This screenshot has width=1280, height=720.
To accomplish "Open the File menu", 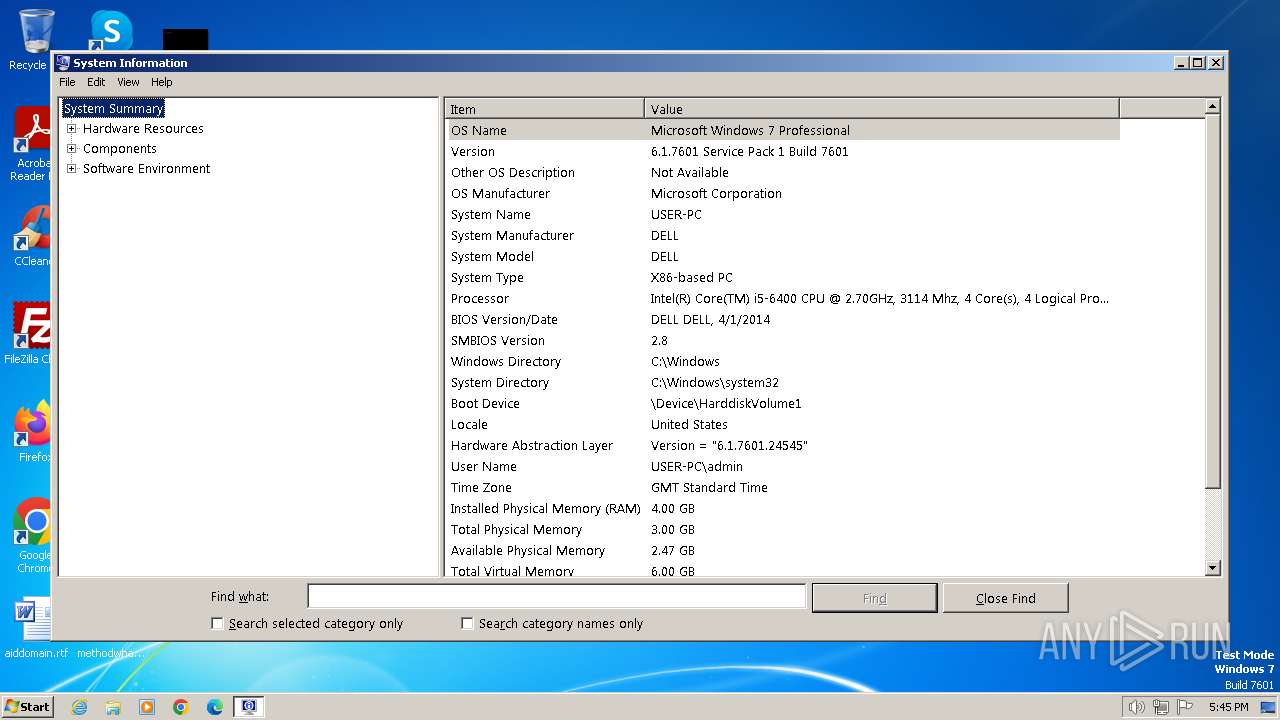I will (x=67, y=82).
